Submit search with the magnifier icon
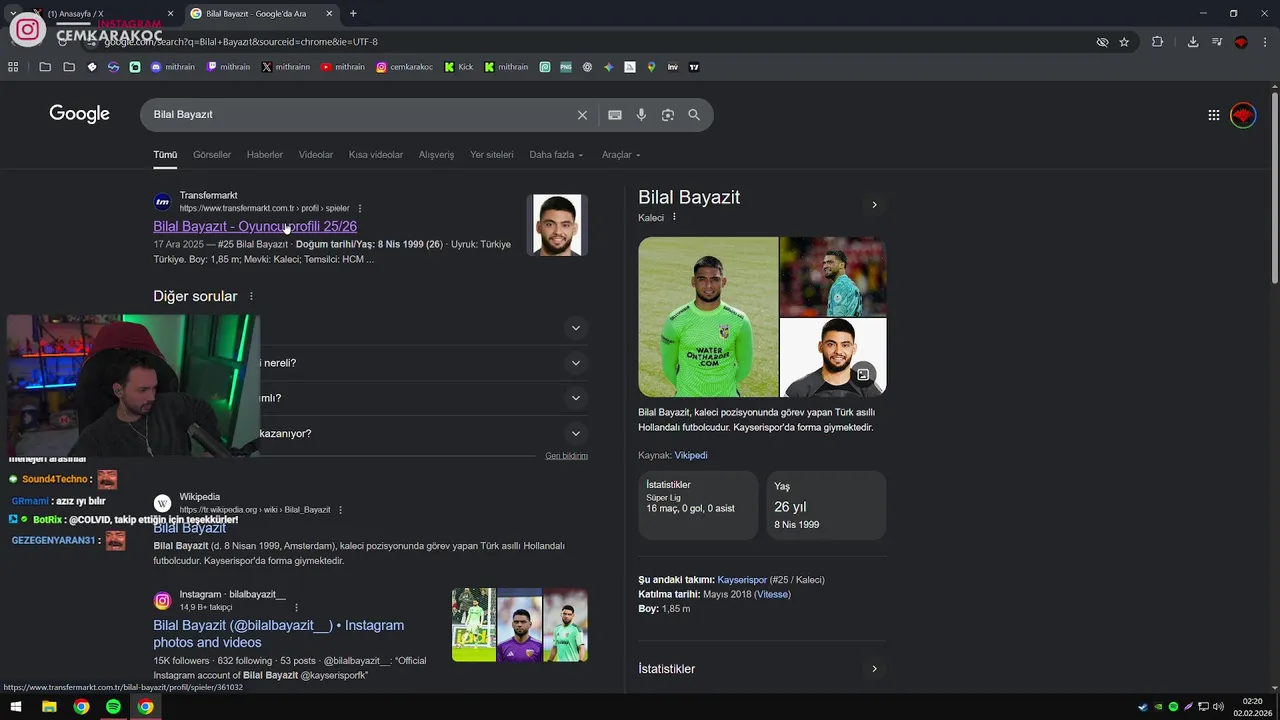 pyautogui.click(x=694, y=115)
